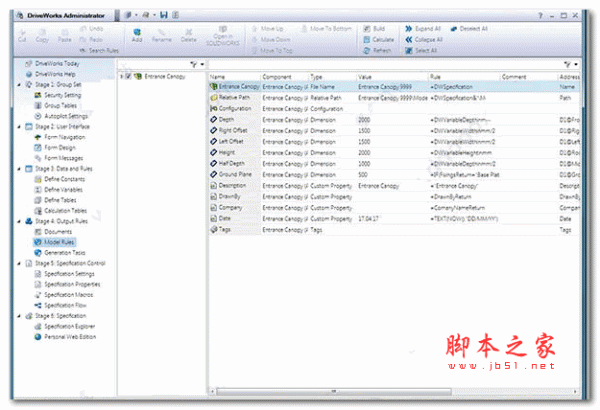Select the Relative Path row

click(x=394, y=98)
